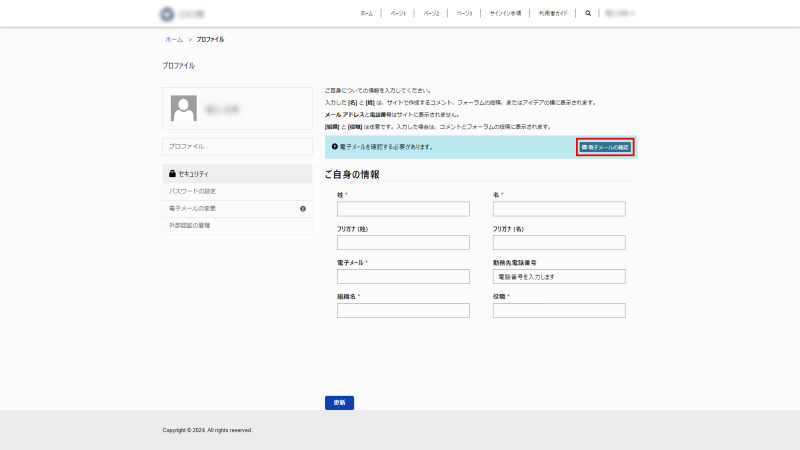Go to サインイン手順 in top menu

(x=505, y=14)
